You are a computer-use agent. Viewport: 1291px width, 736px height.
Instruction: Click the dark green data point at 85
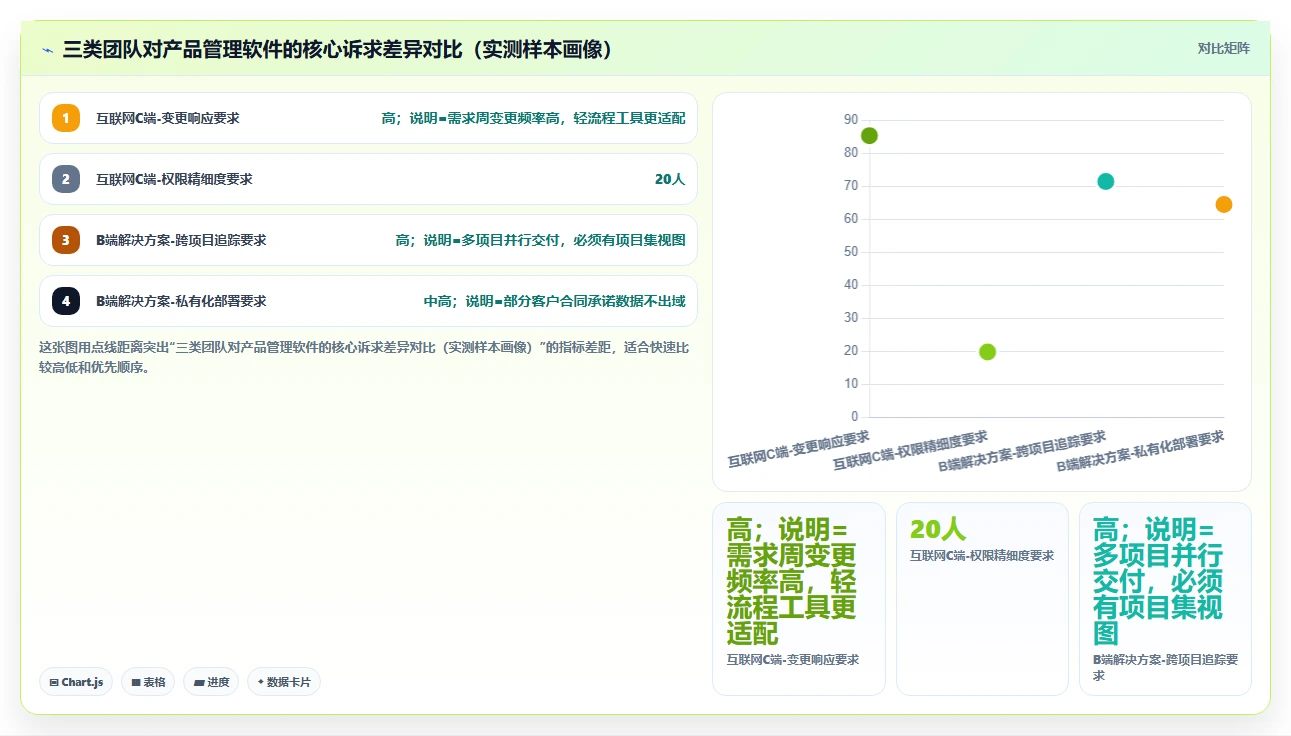click(x=869, y=136)
